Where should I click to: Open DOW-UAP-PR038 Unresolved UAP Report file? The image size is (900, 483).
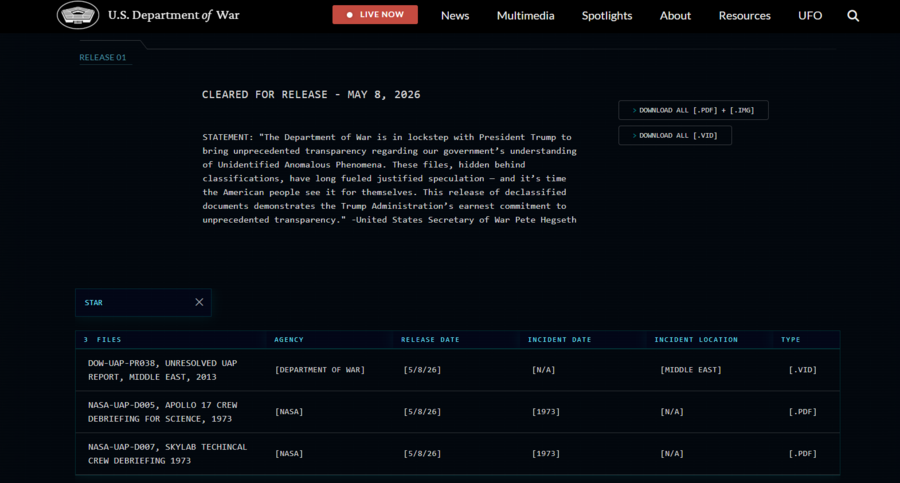point(162,370)
